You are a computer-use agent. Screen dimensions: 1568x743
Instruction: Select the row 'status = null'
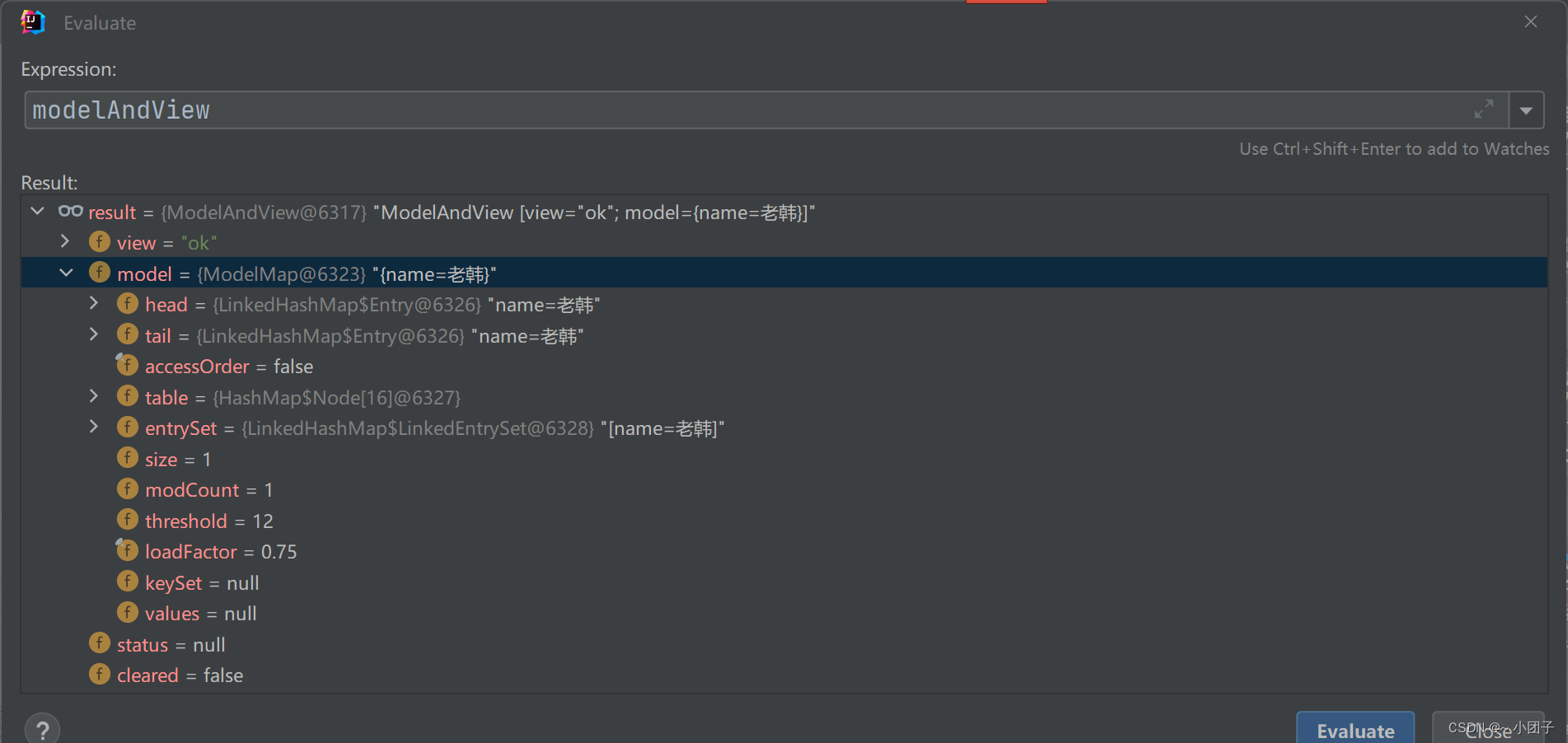(784, 644)
